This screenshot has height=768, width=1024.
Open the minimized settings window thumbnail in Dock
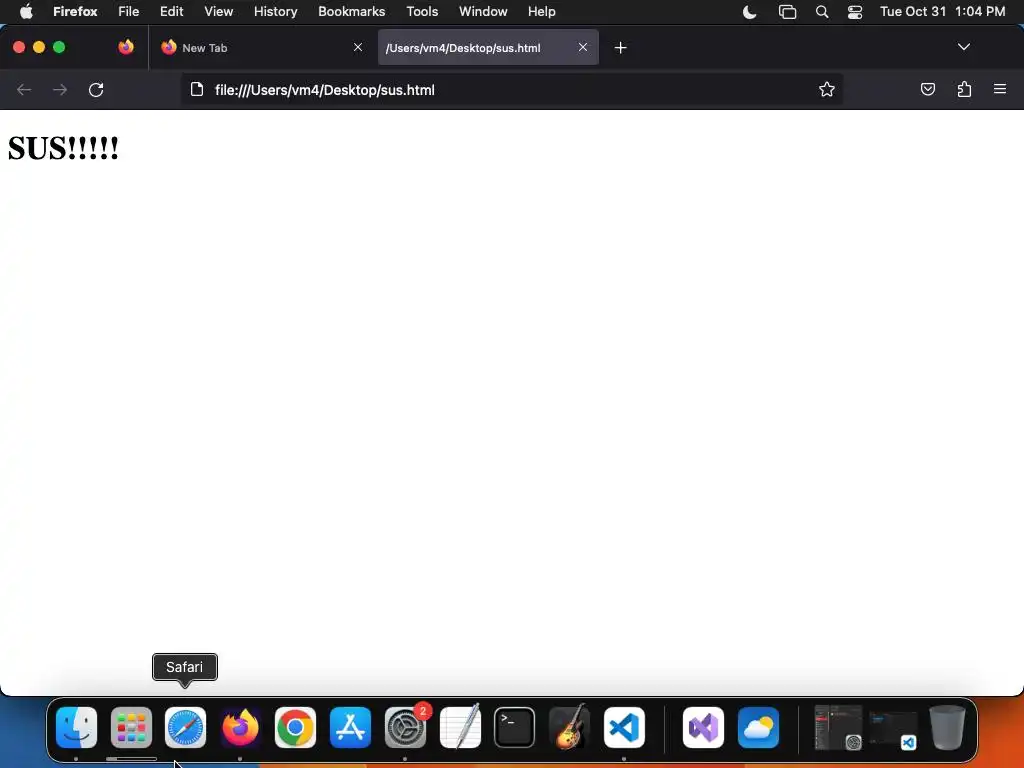839,727
